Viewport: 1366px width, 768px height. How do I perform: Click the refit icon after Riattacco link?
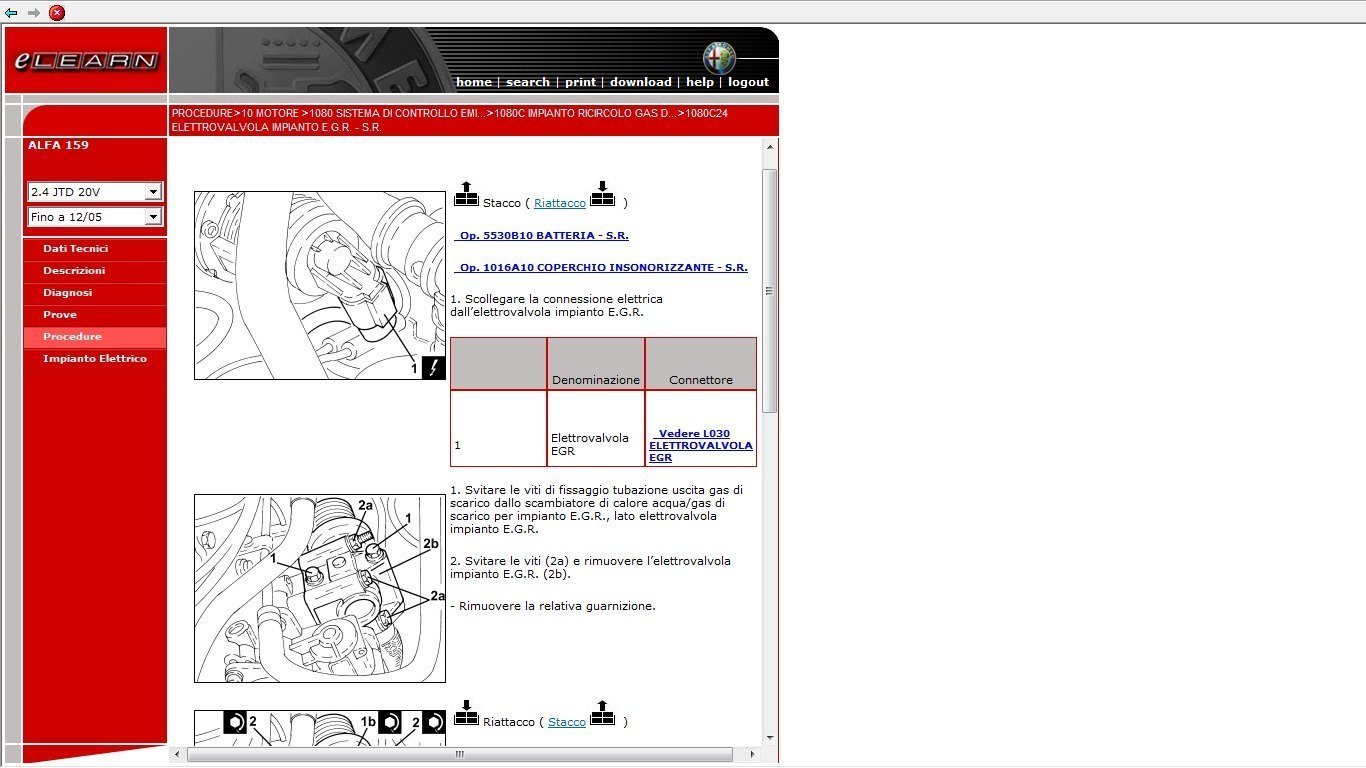(602, 194)
